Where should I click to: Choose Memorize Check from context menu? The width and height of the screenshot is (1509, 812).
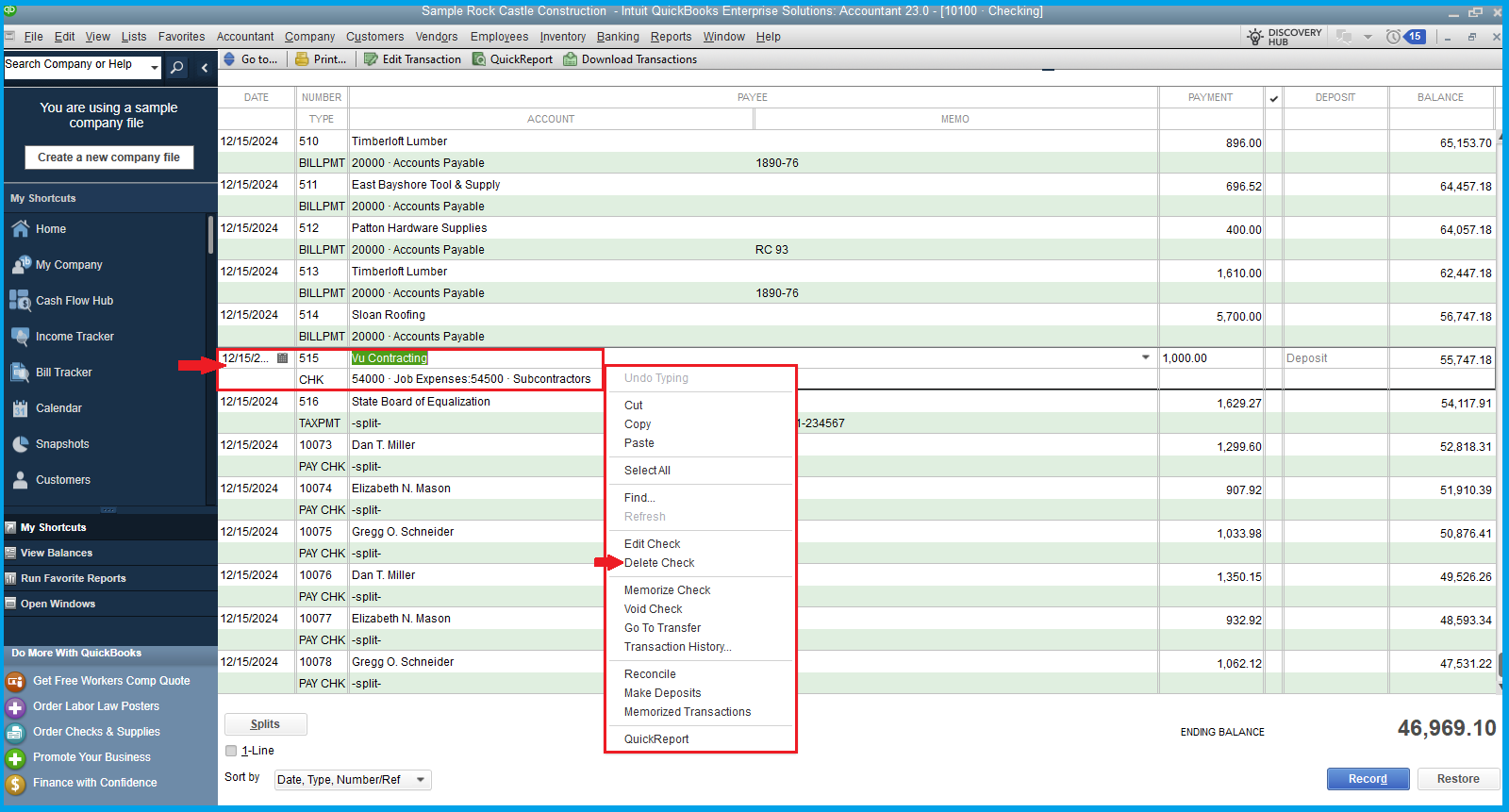coord(667,590)
